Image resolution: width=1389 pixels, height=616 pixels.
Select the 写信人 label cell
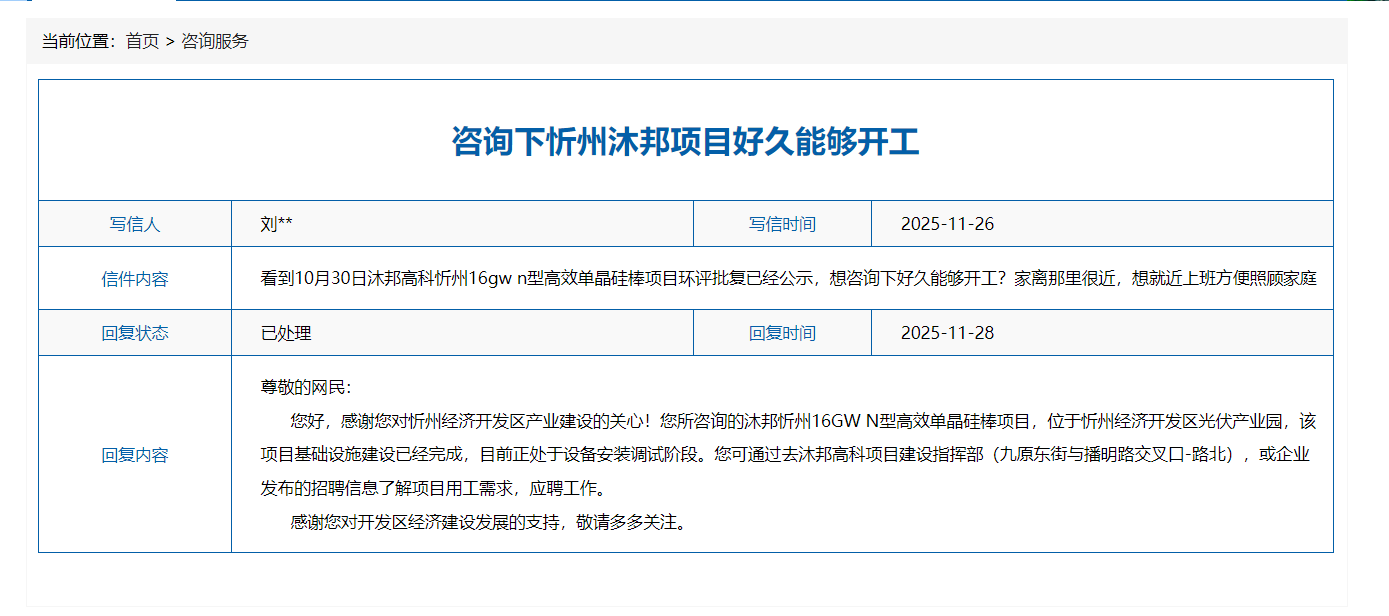pyautogui.click(x=135, y=224)
